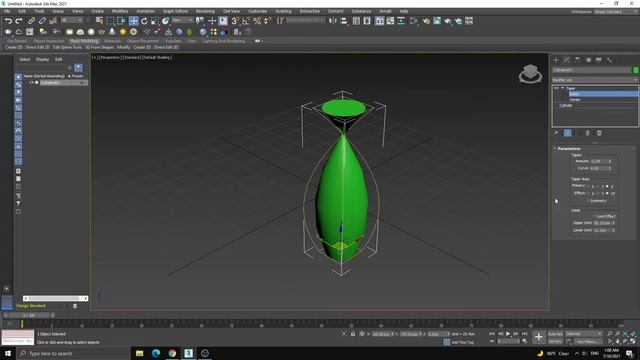The height and width of the screenshot is (360, 640).
Task: Open the Utilities wrench panel icon
Action: point(609,60)
